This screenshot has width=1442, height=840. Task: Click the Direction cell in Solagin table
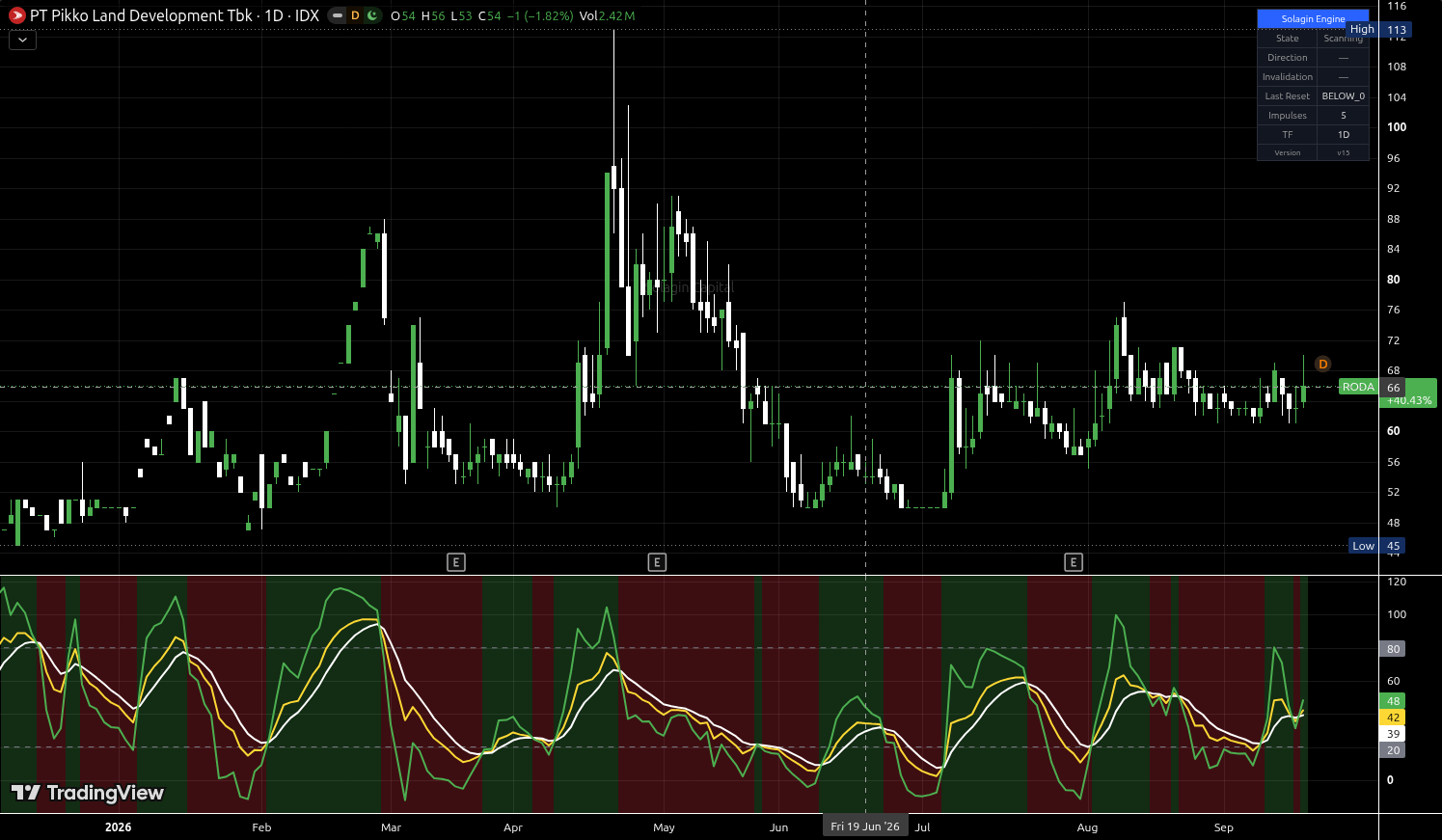[x=1288, y=58]
